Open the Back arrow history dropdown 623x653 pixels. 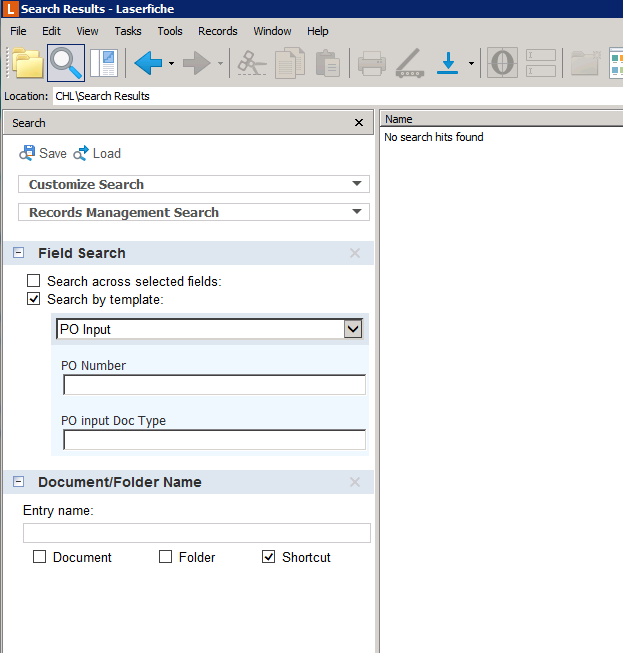pos(171,63)
